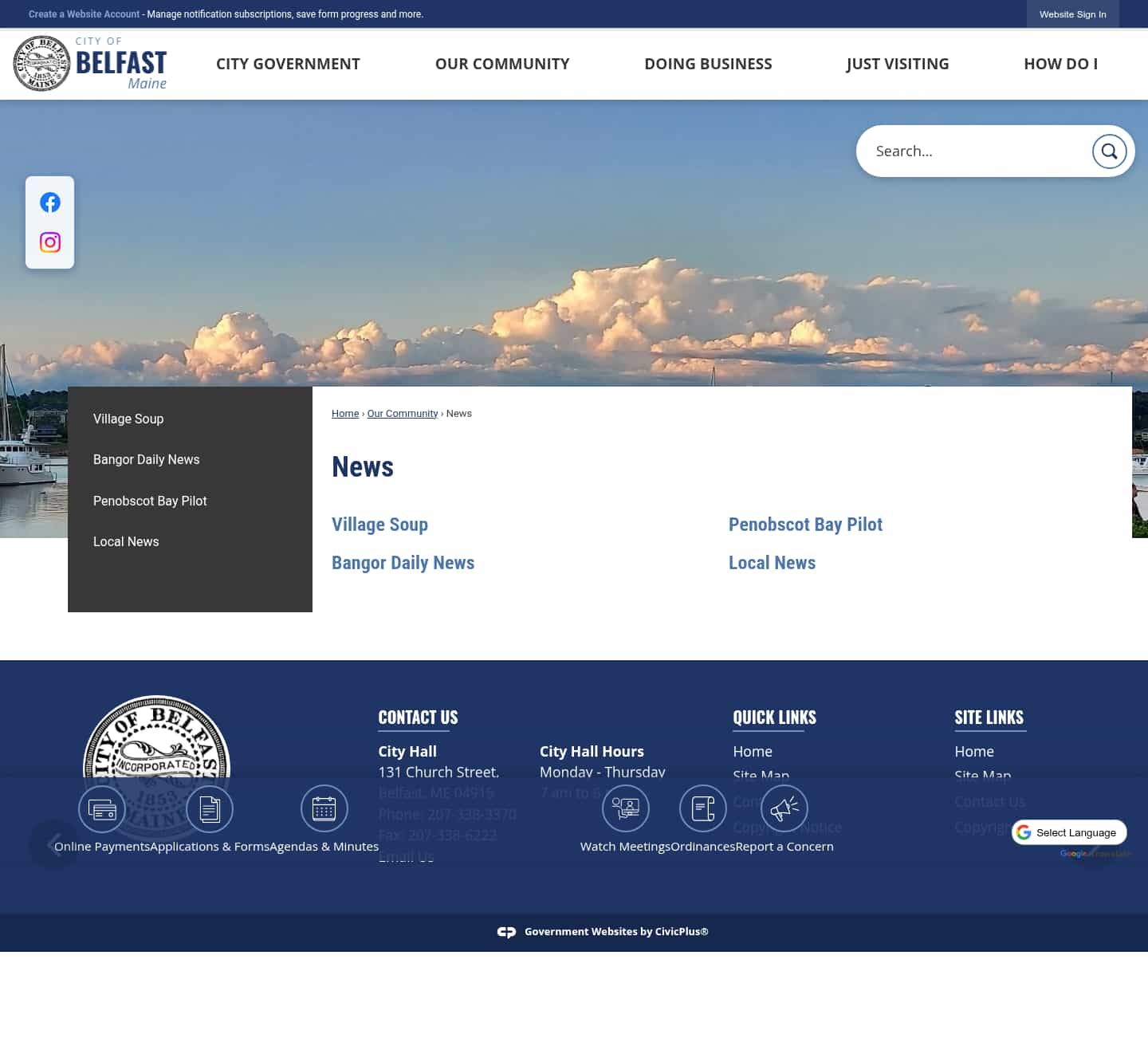Screen dimensions: 1148x1038
Task: Click the Applications & Forms document icon
Action: [210, 808]
